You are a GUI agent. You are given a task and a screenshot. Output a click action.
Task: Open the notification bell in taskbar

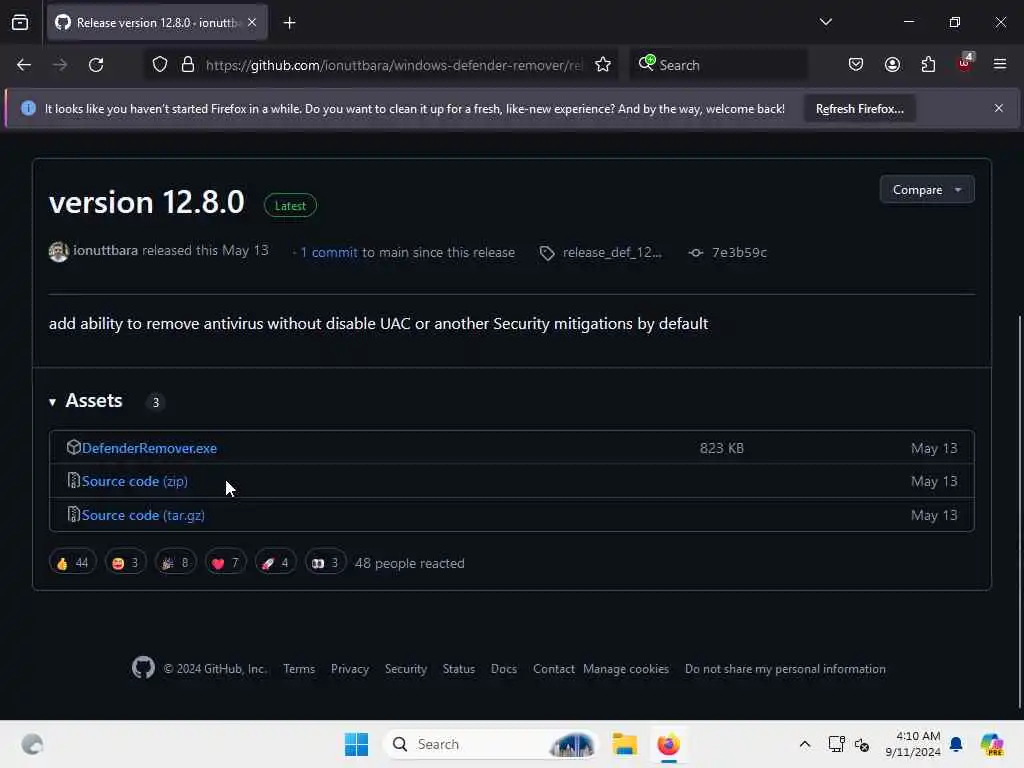tap(956, 744)
